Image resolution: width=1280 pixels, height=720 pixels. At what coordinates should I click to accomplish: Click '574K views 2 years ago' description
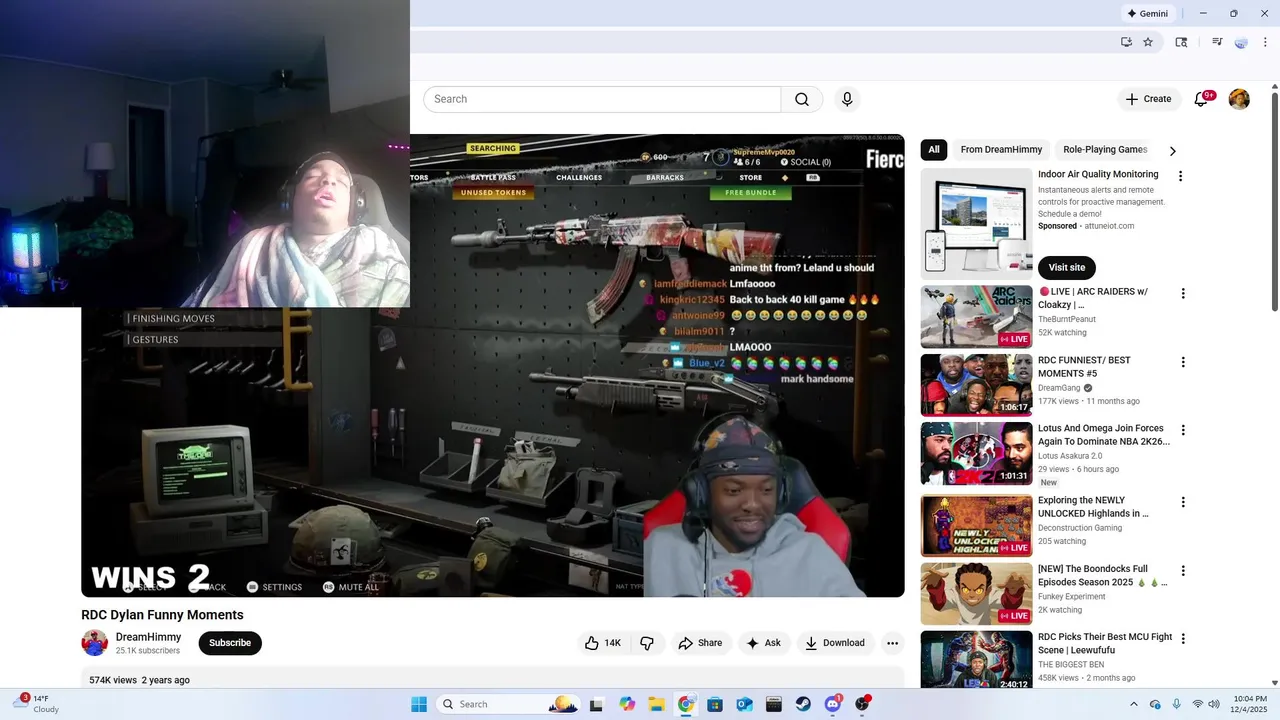coord(139,680)
